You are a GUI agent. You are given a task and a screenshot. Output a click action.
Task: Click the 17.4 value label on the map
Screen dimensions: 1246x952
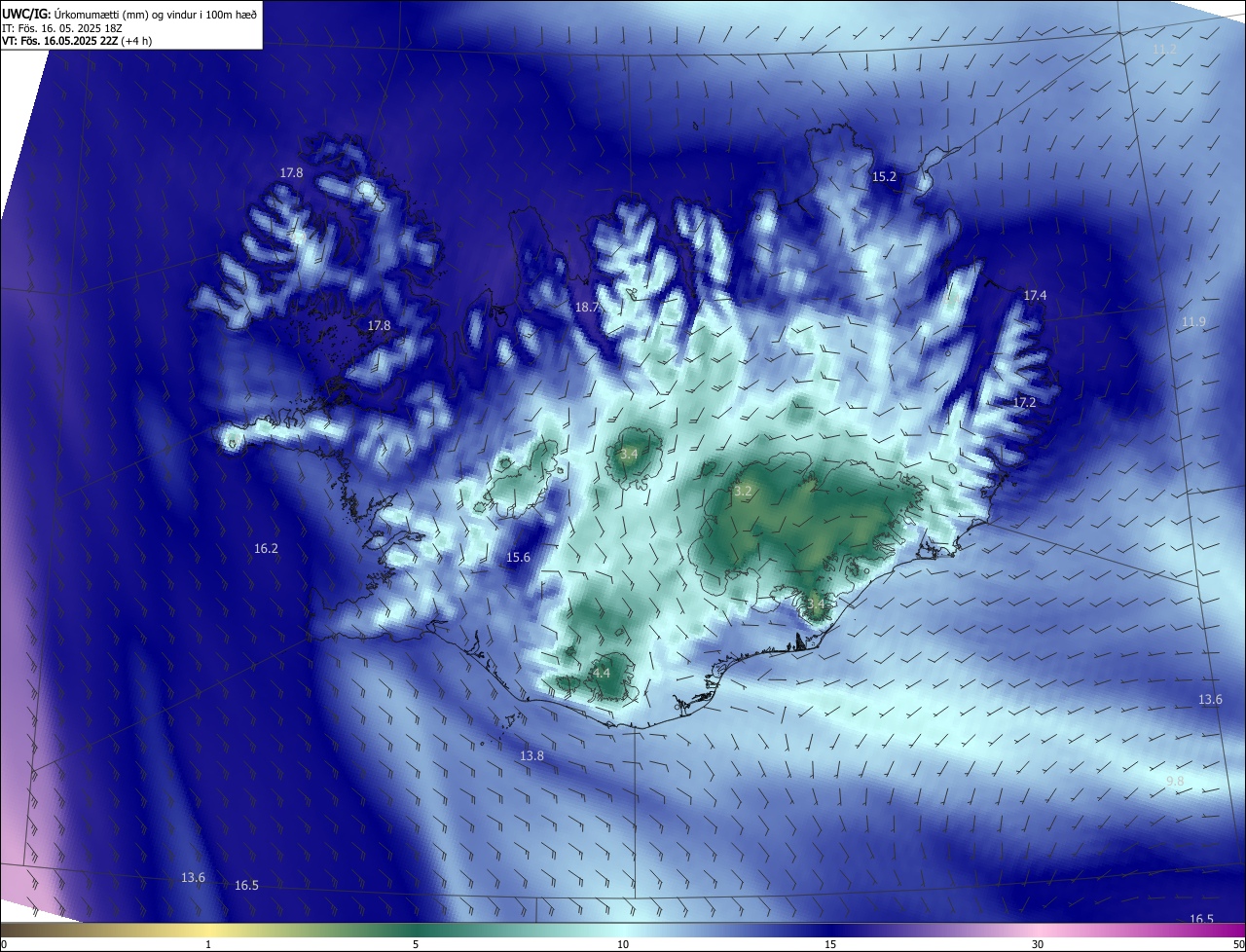(1035, 295)
